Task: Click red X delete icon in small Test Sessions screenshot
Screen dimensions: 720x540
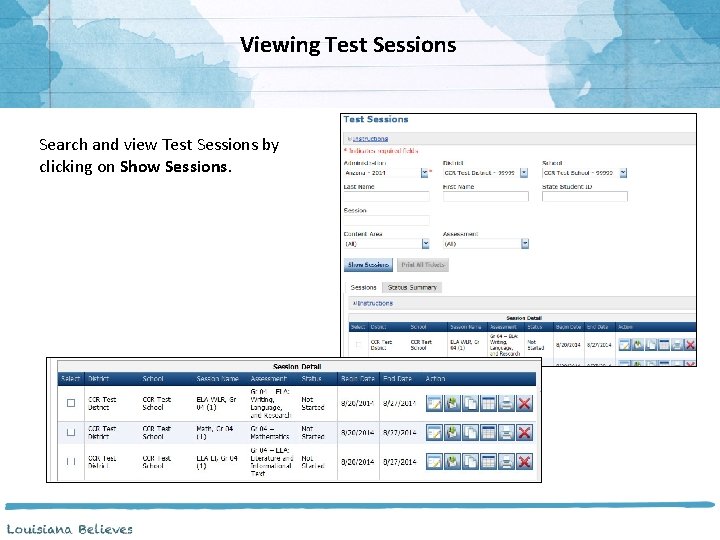Action: (690, 344)
